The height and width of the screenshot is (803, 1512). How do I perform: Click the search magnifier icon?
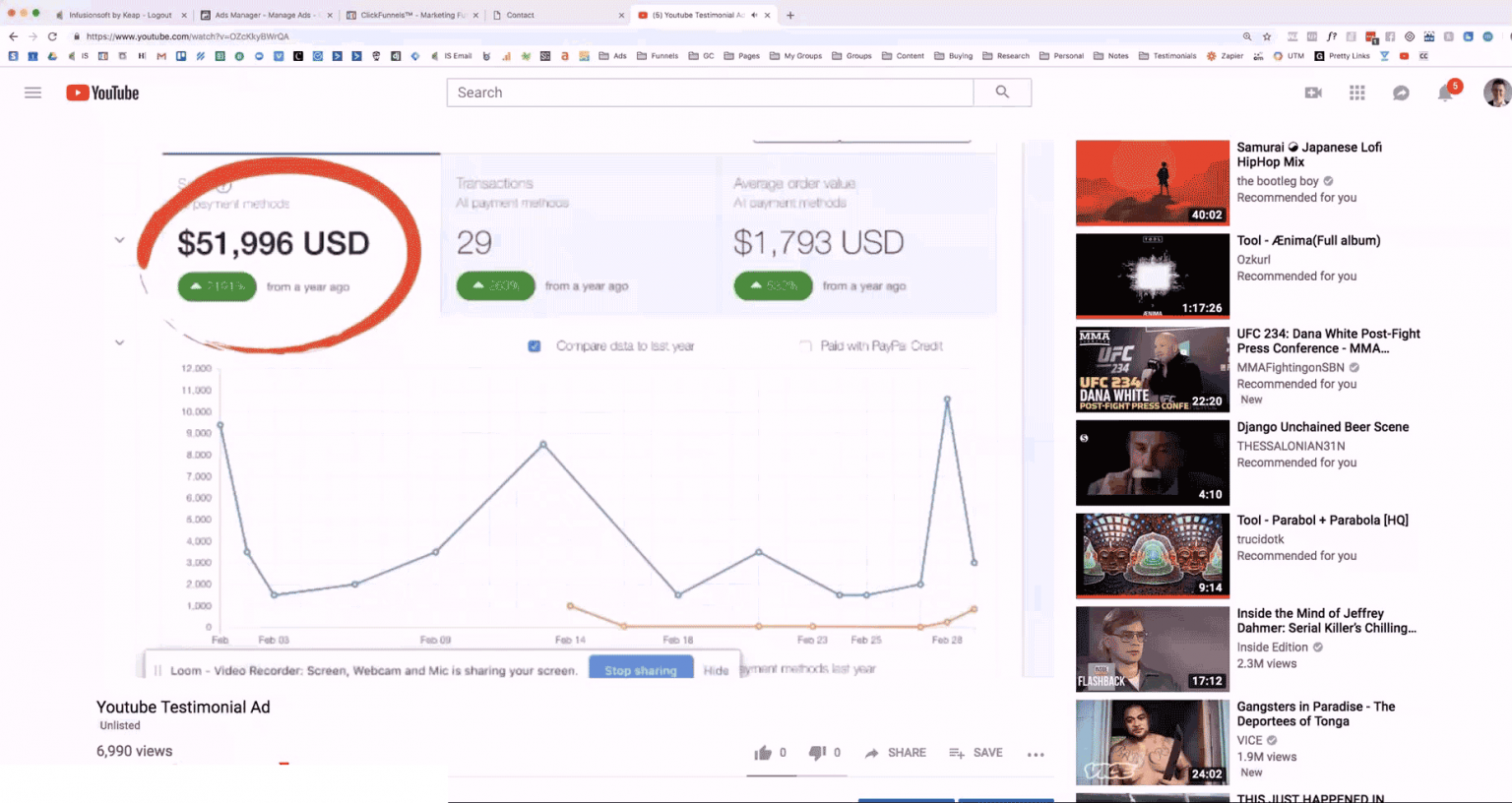click(x=1002, y=92)
